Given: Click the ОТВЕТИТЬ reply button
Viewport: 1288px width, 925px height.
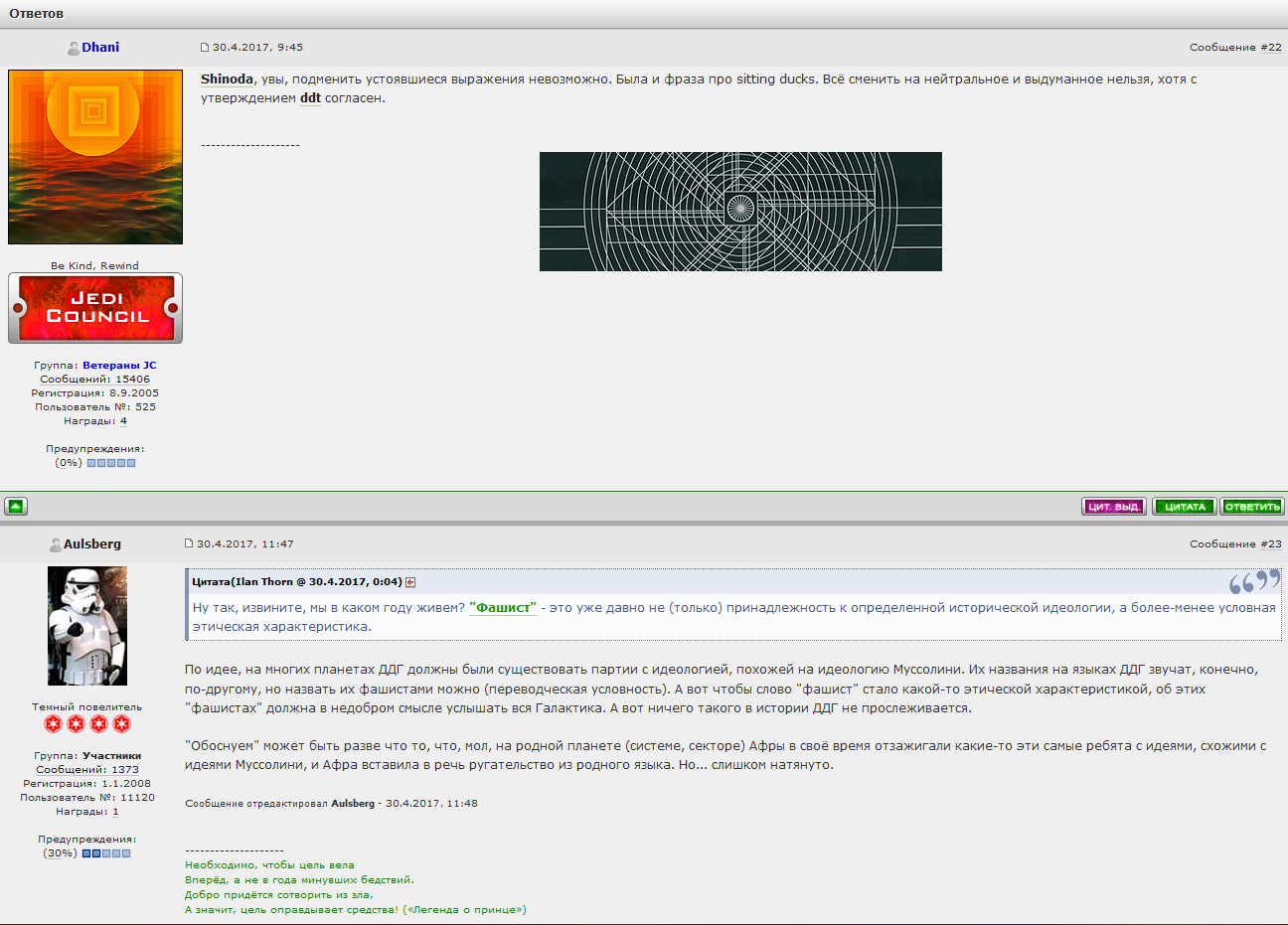Looking at the screenshot, I should 1252,507.
